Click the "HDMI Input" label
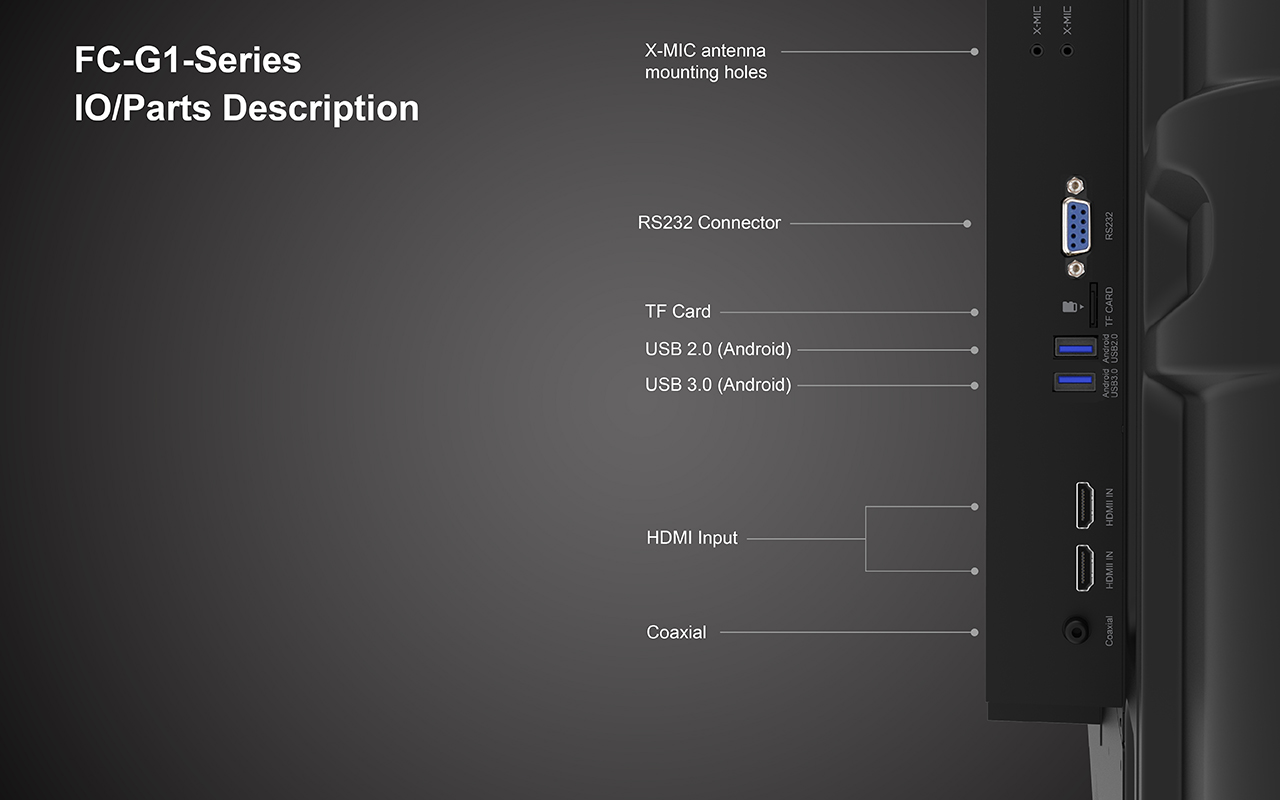This screenshot has height=800, width=1280. coord(692,538)
